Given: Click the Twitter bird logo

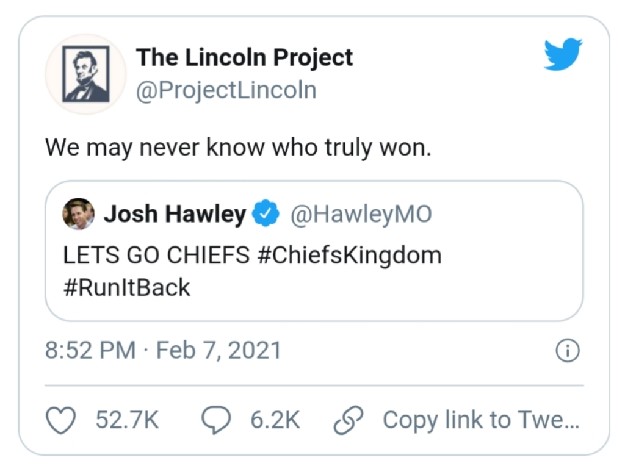Looking at the screenshot, I should click(x=563, y=55).
